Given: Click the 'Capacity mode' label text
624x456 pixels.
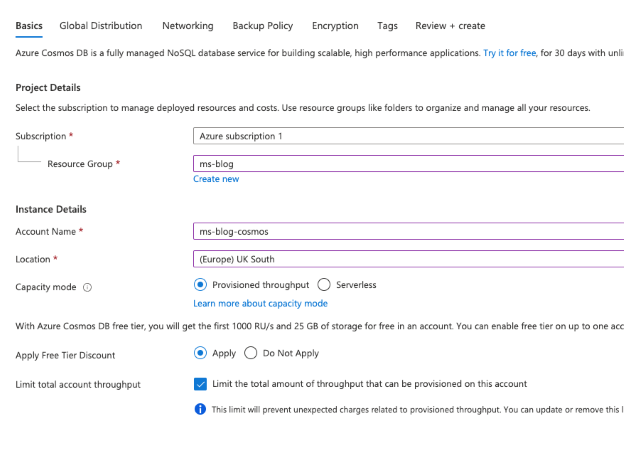Looking at the screenshot, I should (x=46, y=287).
